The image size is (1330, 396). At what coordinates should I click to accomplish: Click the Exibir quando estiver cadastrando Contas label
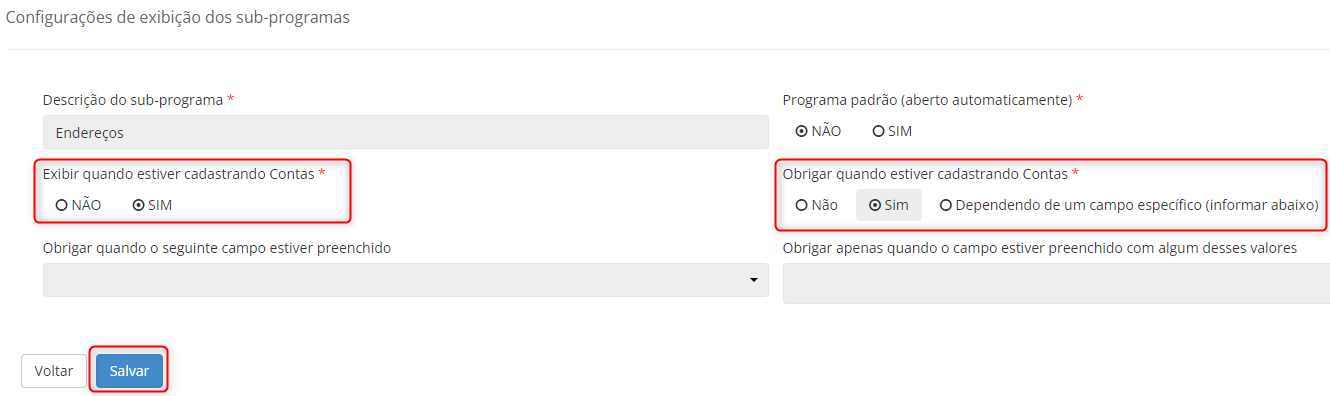(x=184, y=174)
